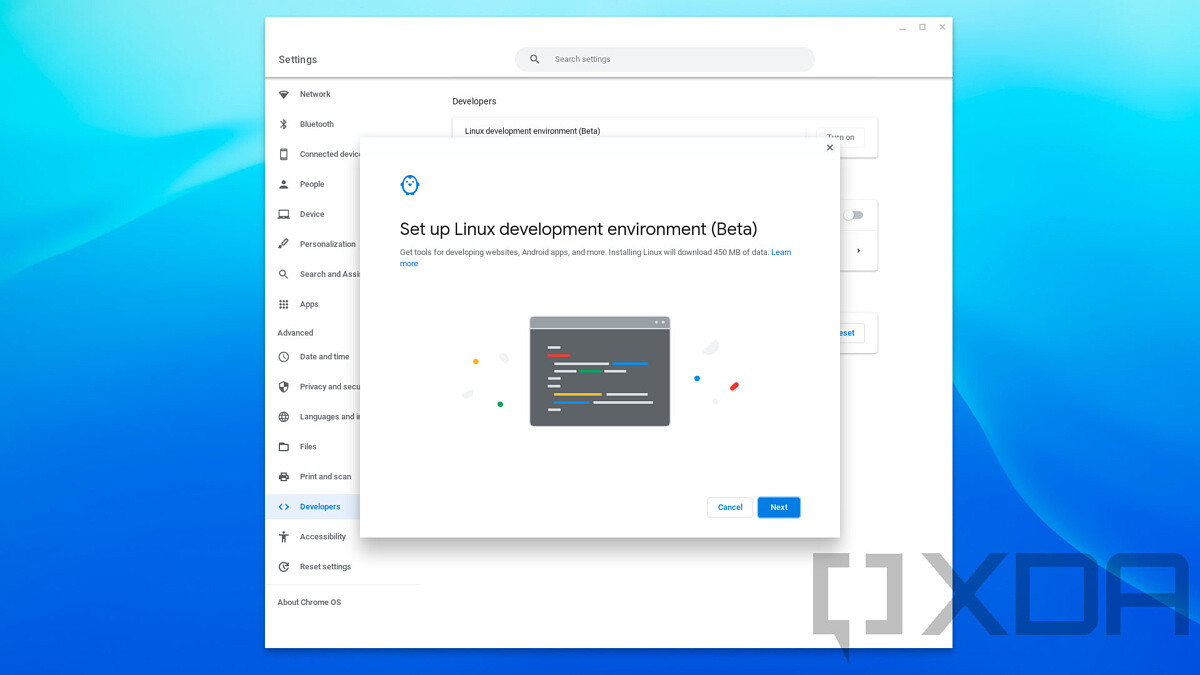Follow the Learn more link
Image resolution: width=1200 pixels, height=675 pixels.
pos(780,252)
